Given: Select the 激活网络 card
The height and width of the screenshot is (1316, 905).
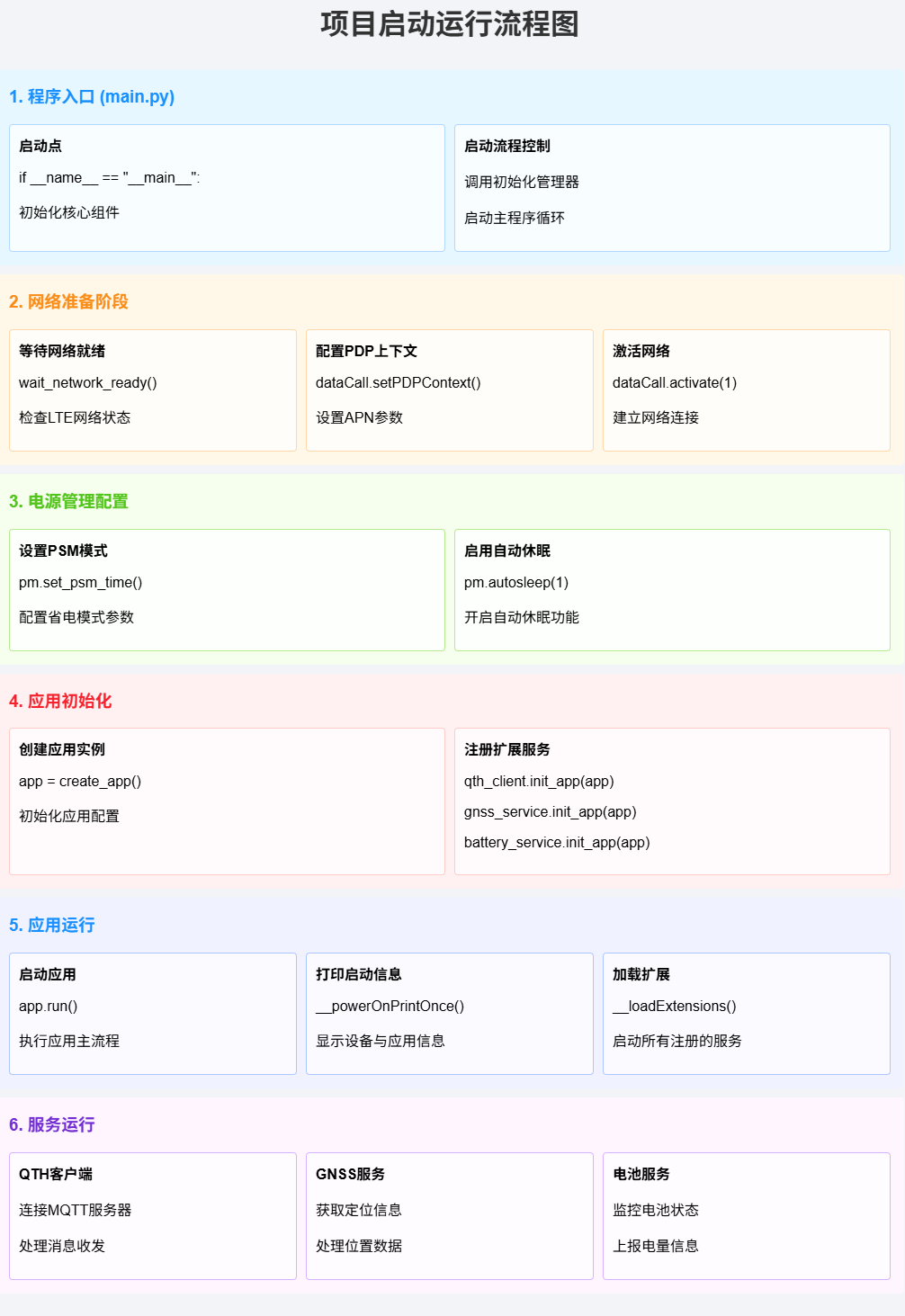Looking at the screenshot, I should click(x=746, y=389).
